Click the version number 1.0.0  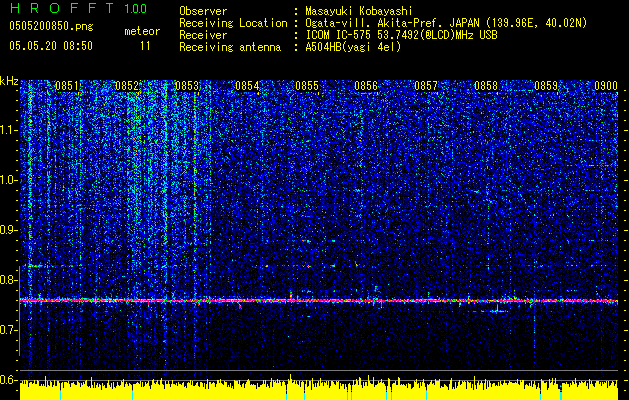pyautogui.click(x=136, y=8)
